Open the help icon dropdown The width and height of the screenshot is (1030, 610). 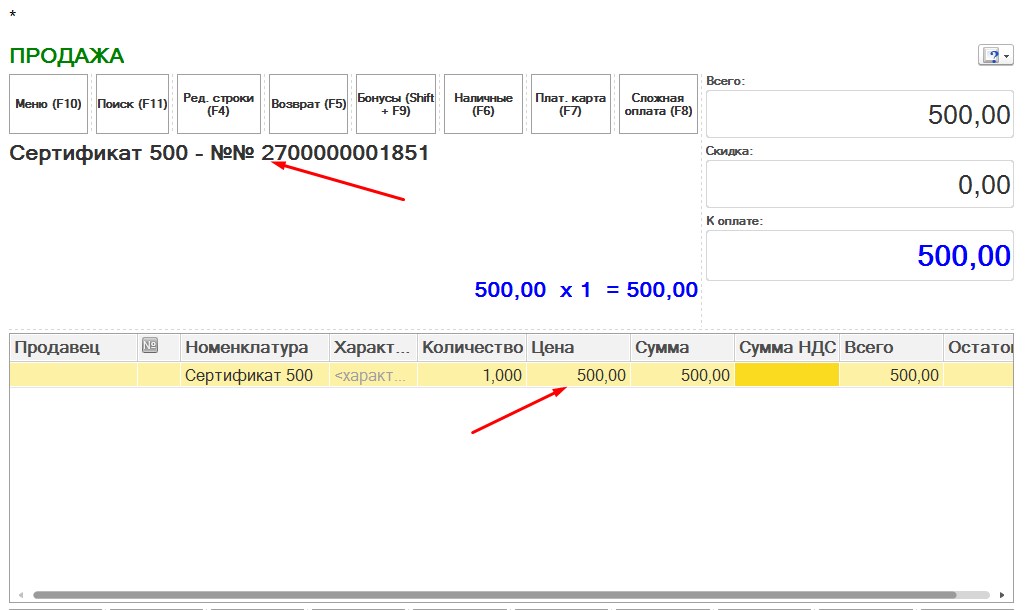(x=995, y=55)
